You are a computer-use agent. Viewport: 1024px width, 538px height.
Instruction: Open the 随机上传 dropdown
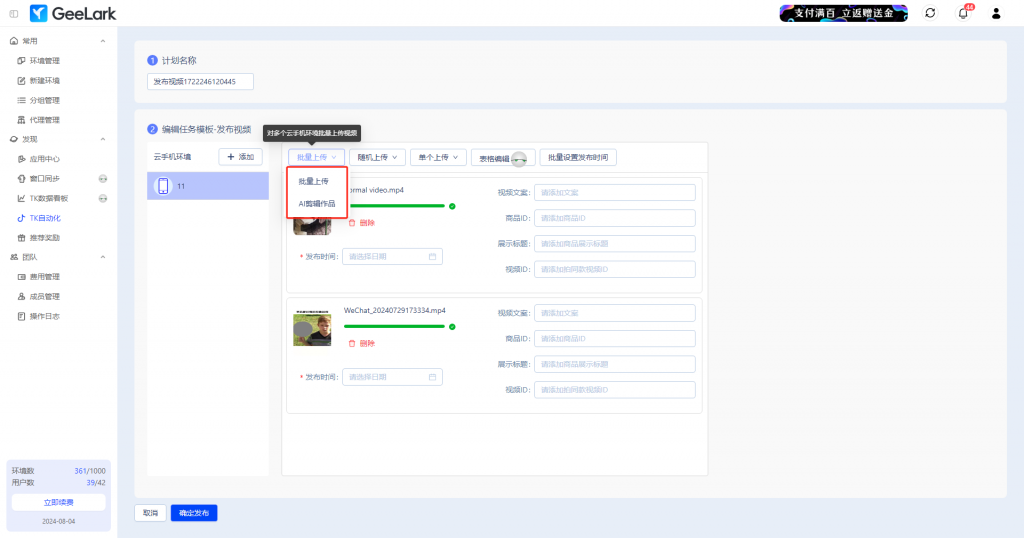[x=379, y=157]
